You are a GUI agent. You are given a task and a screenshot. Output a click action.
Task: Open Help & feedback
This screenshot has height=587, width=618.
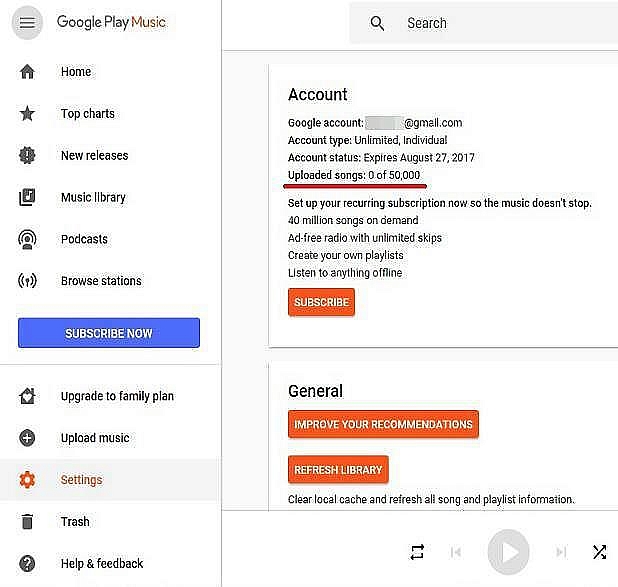pos(102,563)
